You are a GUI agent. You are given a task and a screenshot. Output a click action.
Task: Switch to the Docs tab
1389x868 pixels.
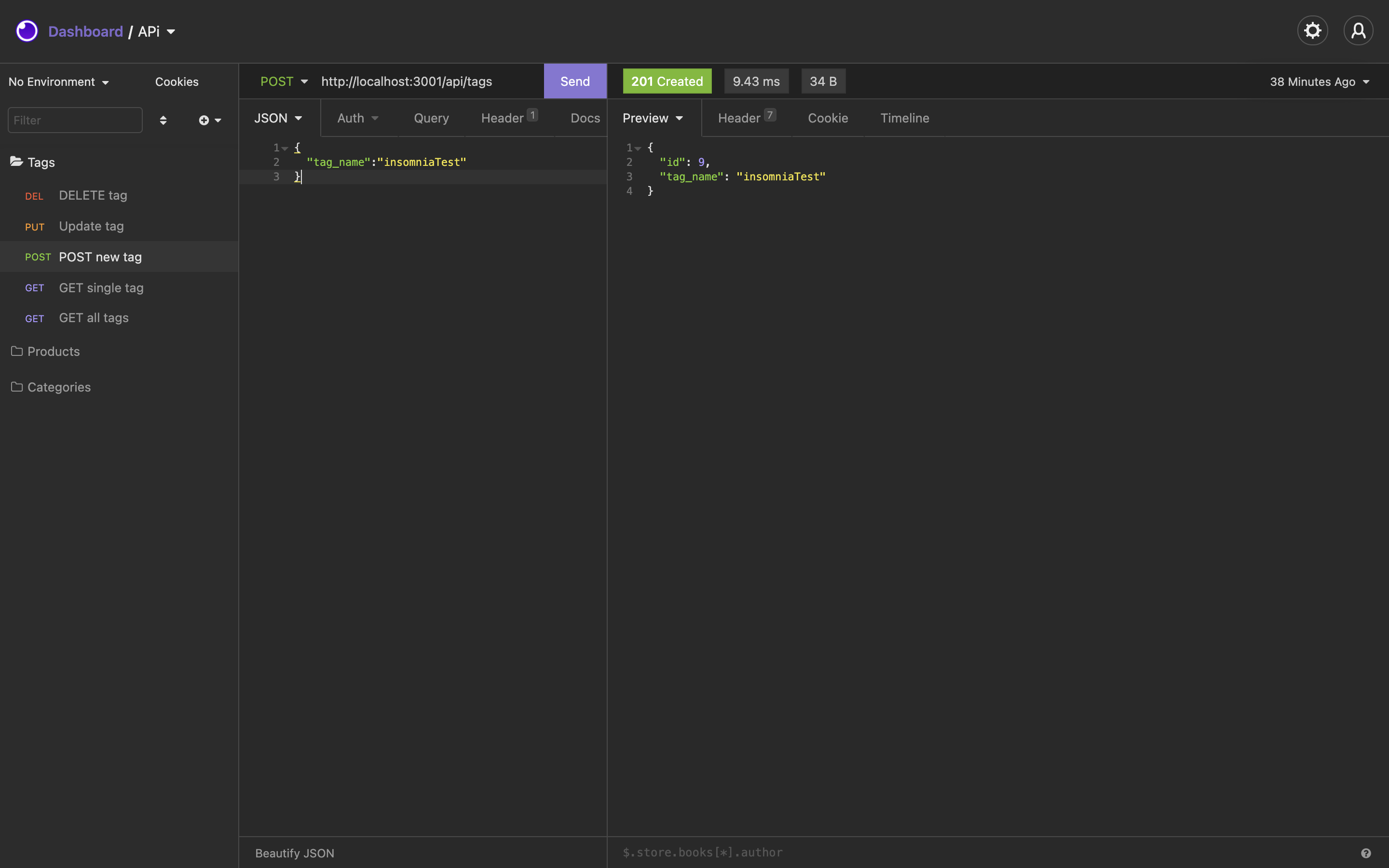click(585, 118)
